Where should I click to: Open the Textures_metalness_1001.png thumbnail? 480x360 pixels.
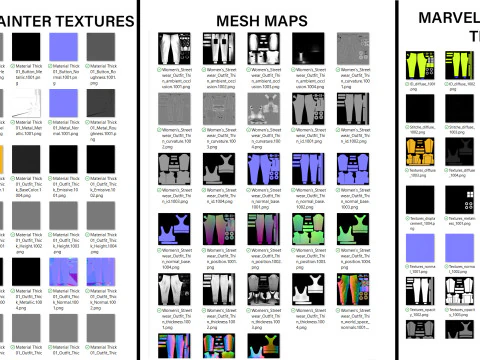coord(459,200)
